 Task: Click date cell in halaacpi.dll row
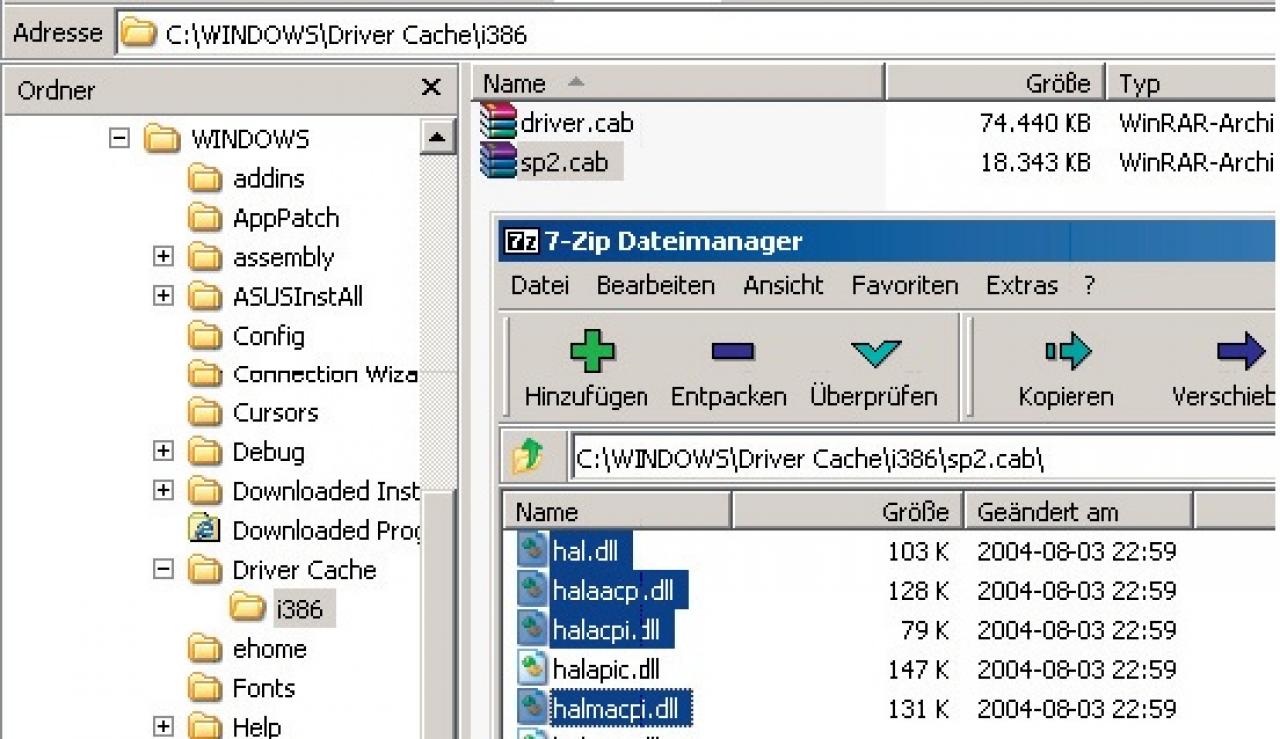point(1076,591)
